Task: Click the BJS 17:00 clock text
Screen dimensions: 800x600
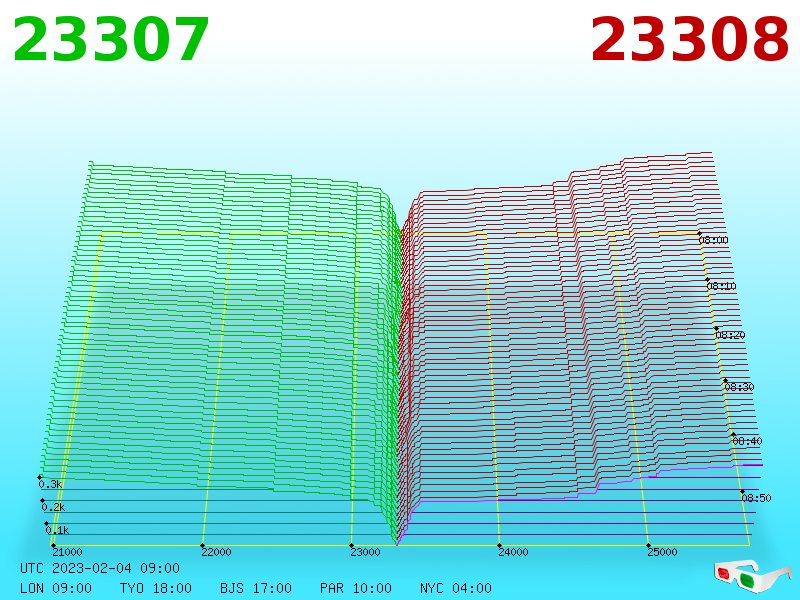Action: [256, 588]
